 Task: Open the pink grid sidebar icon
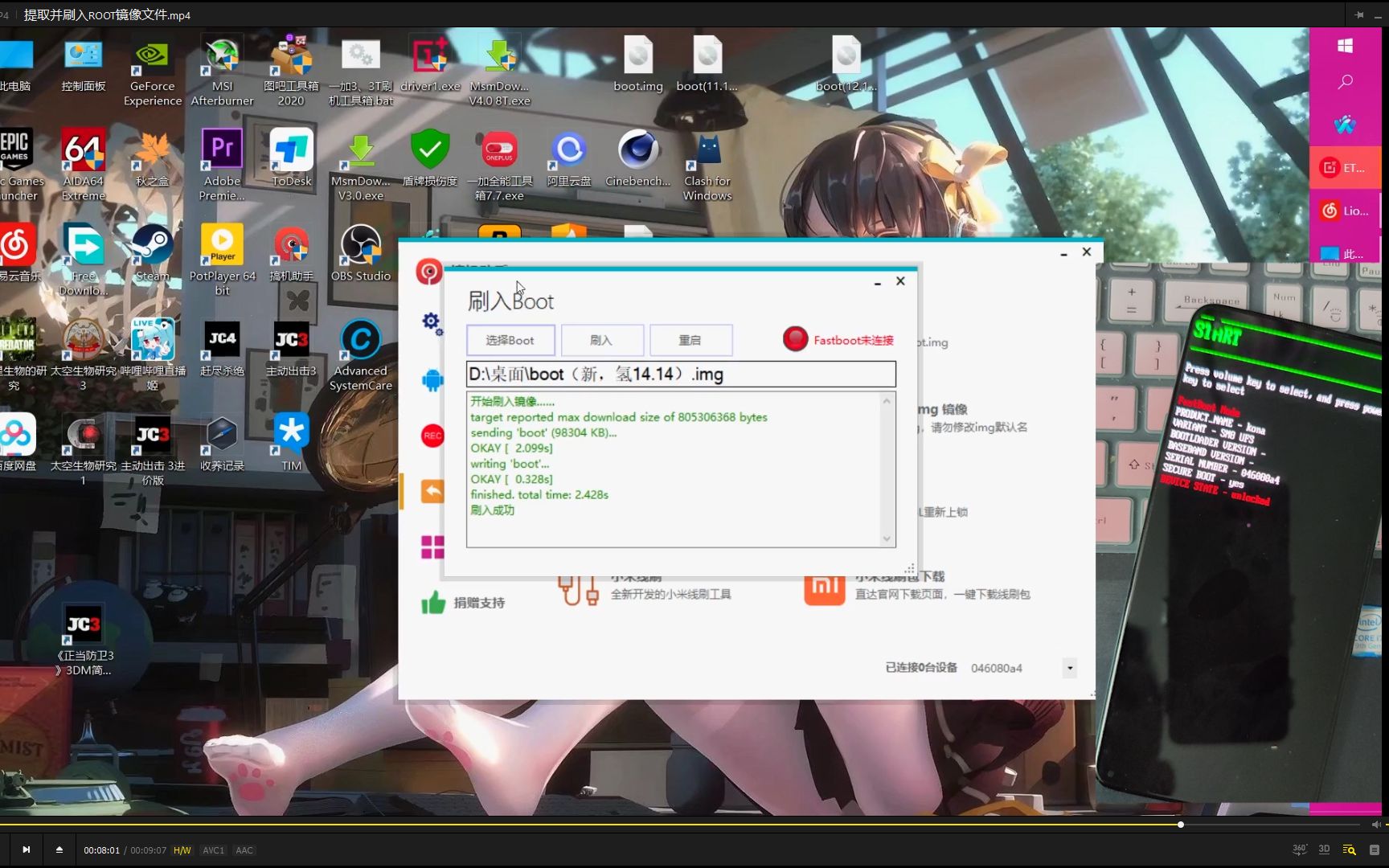pos(432,547)
